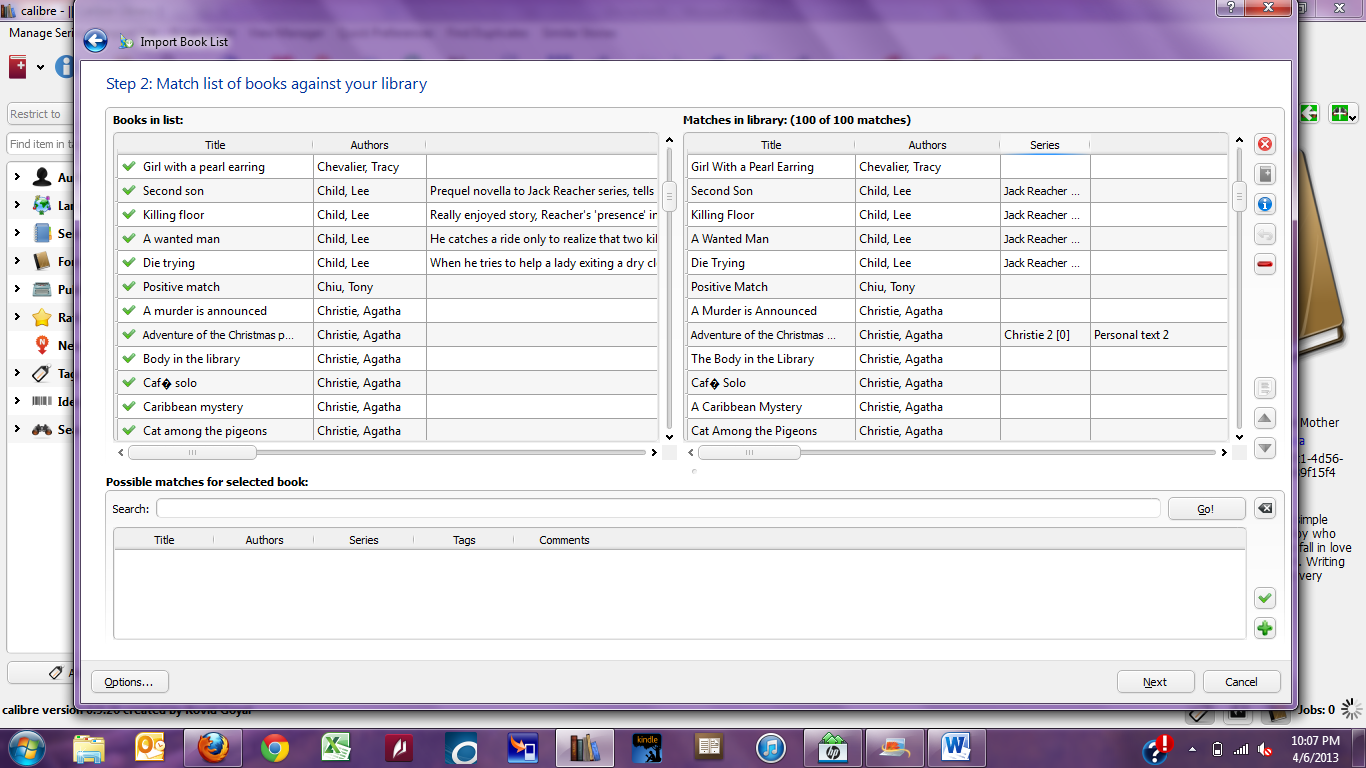Expand the Rating category arrow

(17, 317)
